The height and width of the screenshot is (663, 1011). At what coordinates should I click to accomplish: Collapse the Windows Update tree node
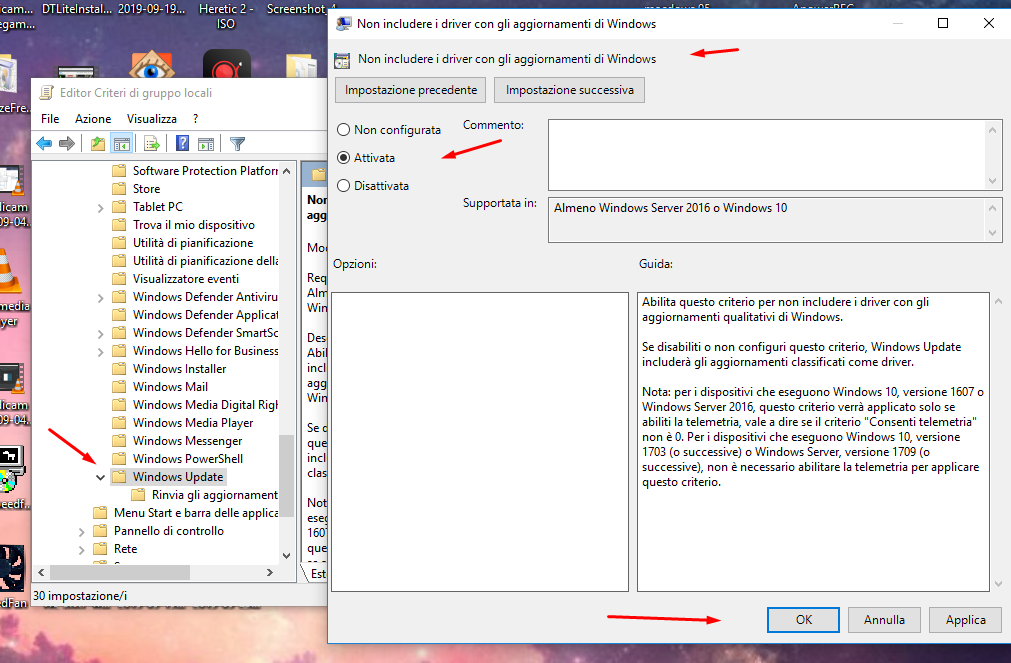[x=100, y=477]
